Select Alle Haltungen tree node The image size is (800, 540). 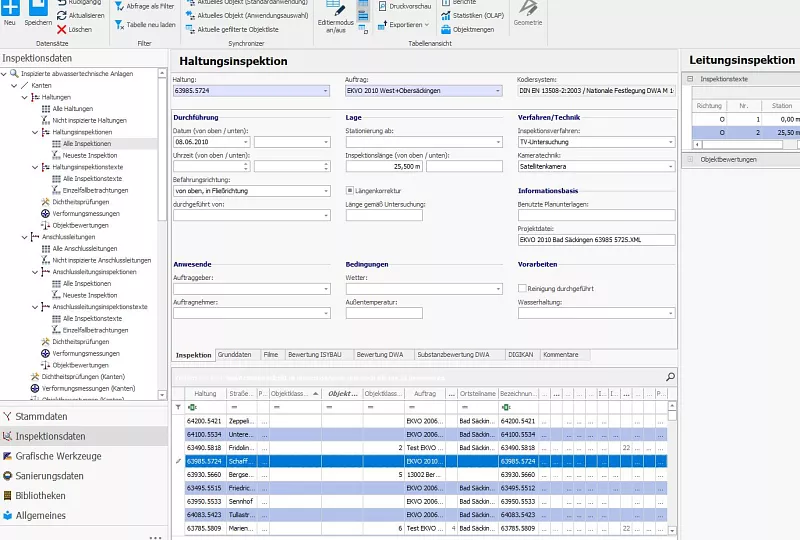point(72,109)
